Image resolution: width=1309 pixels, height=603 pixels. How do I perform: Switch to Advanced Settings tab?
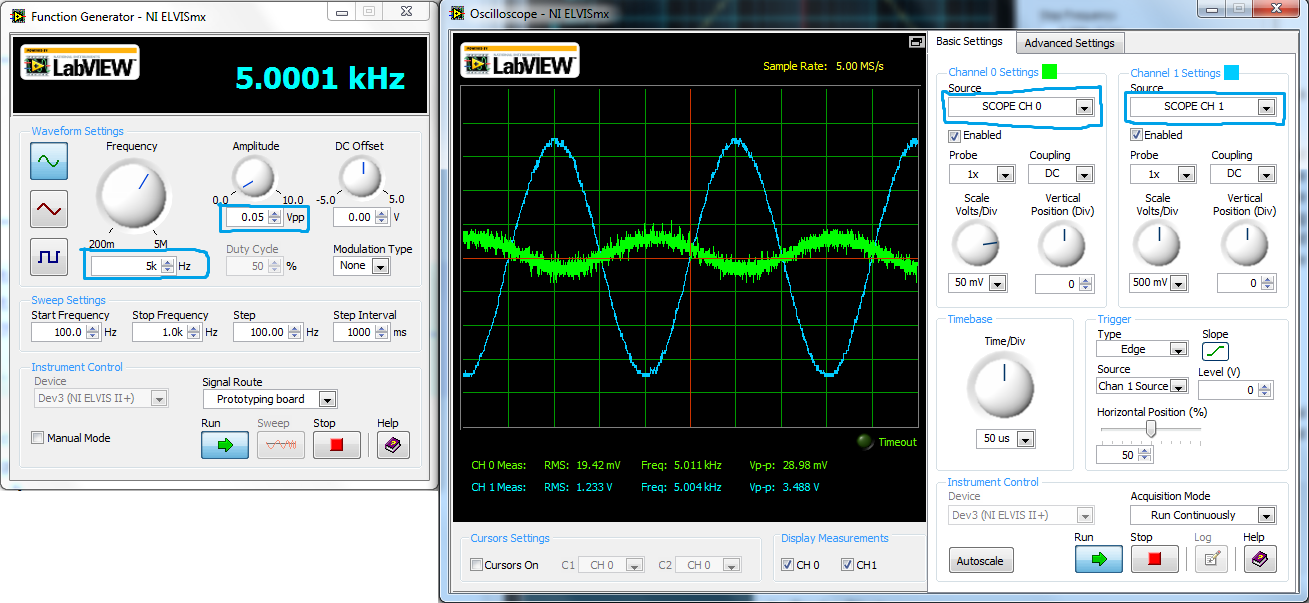pyautogui.click(x=1069, y=43)
